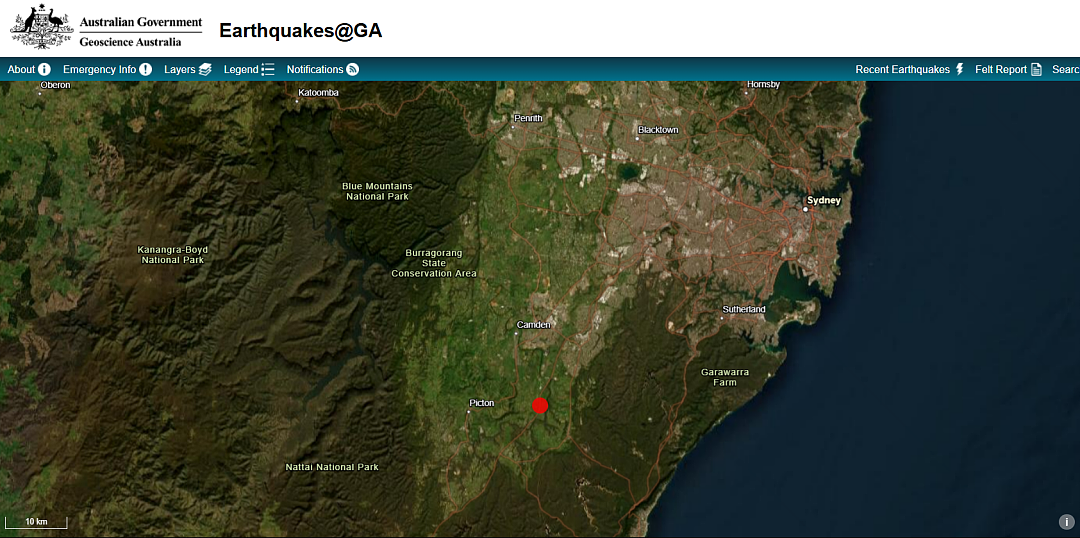The height and width of the screenshot is (538, 1080).
Task: Open the Layers menu
Action: [187, 70]
